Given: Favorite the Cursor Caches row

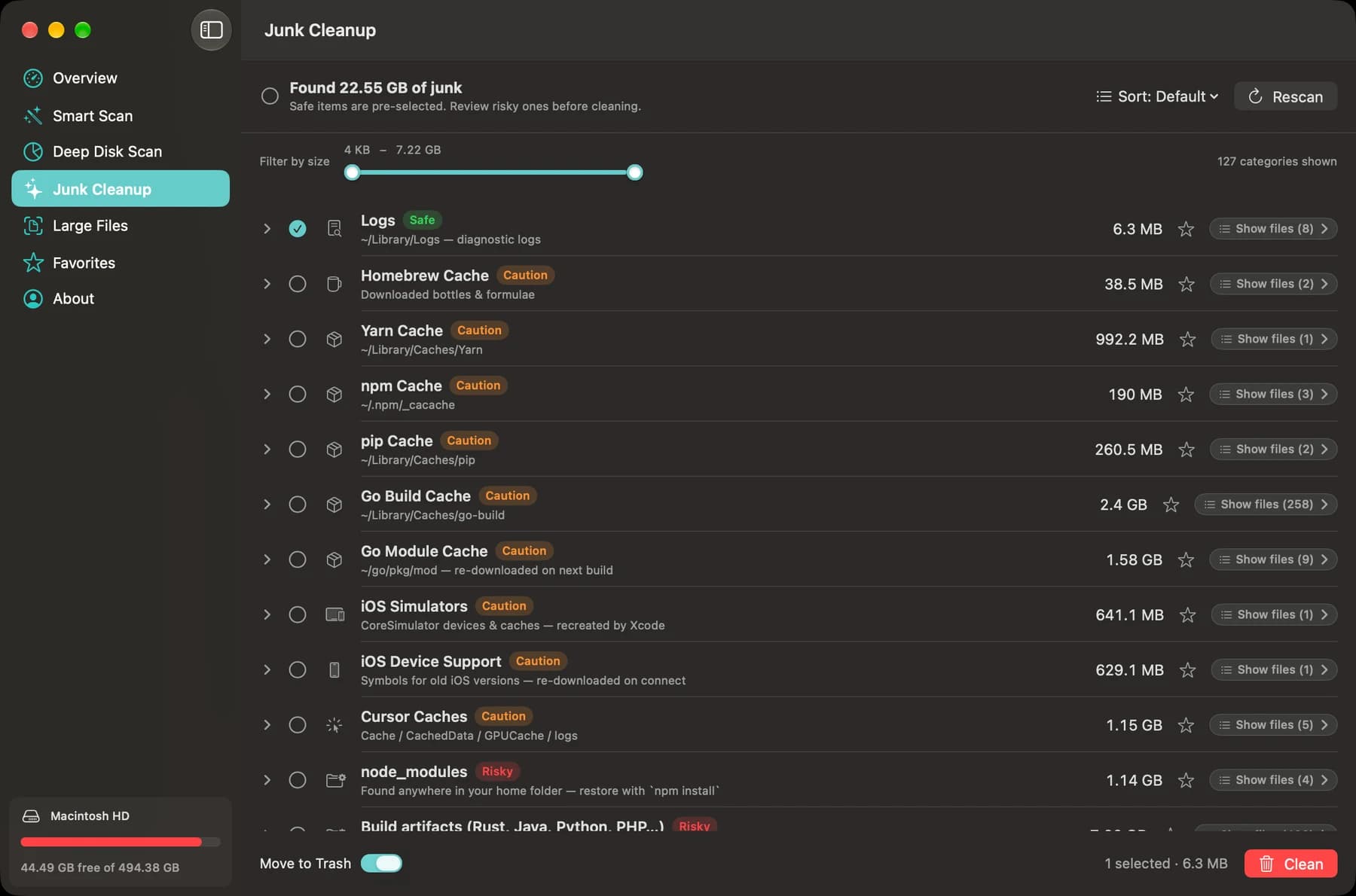Looking at the screenshot, I should [1186, 725].
